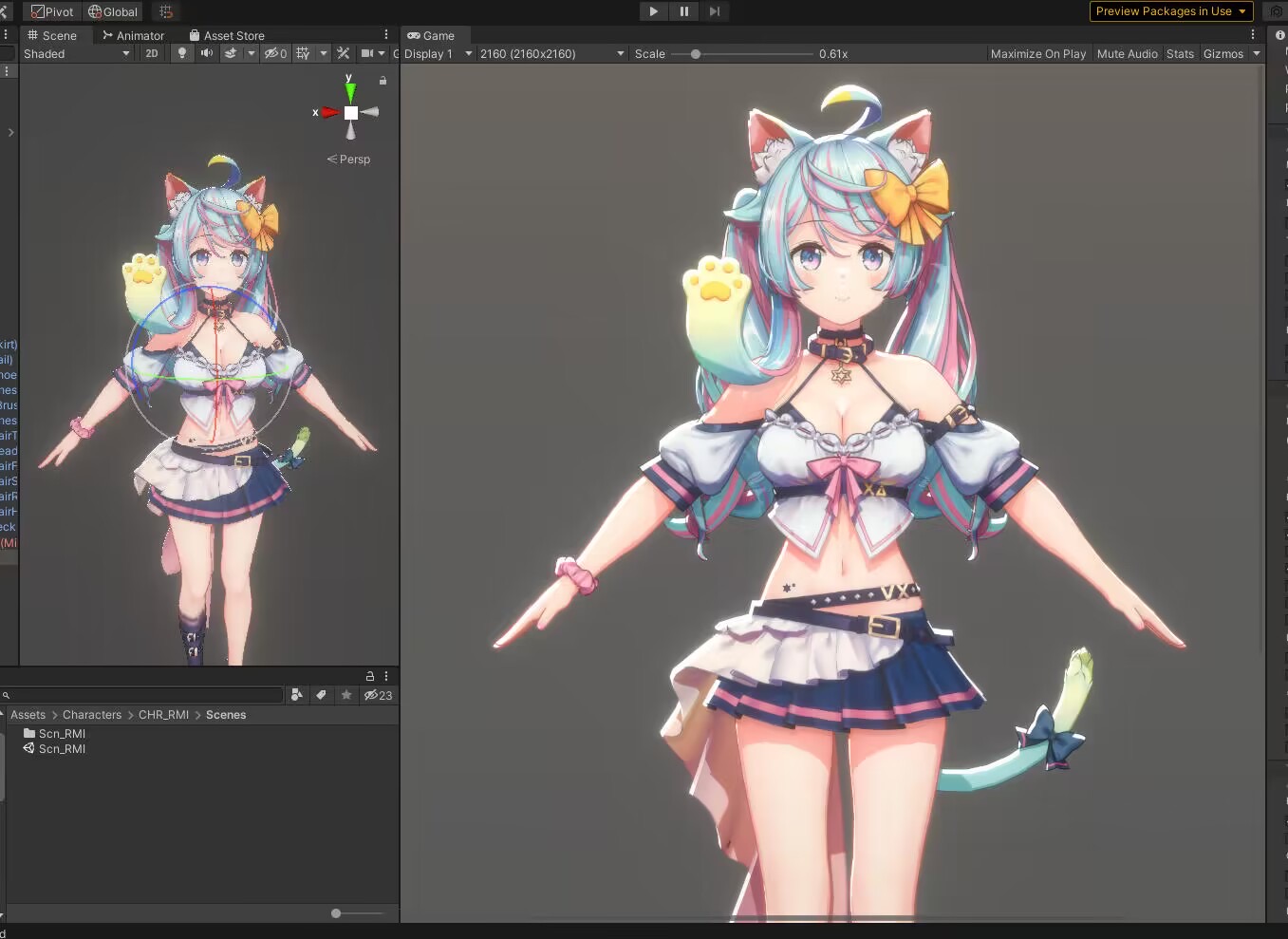Toggle scene audio speaker icon
Image resolution: width=1288 pixels, height=939 pixels.
tap(206, 53)
